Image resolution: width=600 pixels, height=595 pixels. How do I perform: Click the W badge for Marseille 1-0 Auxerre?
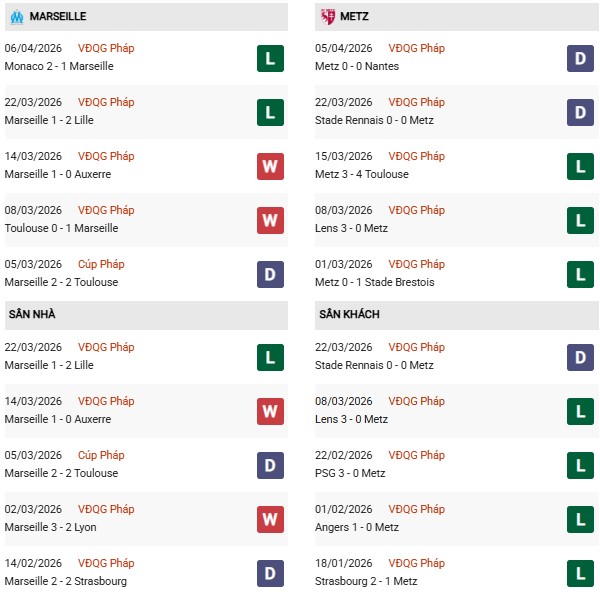click(270, 166)
